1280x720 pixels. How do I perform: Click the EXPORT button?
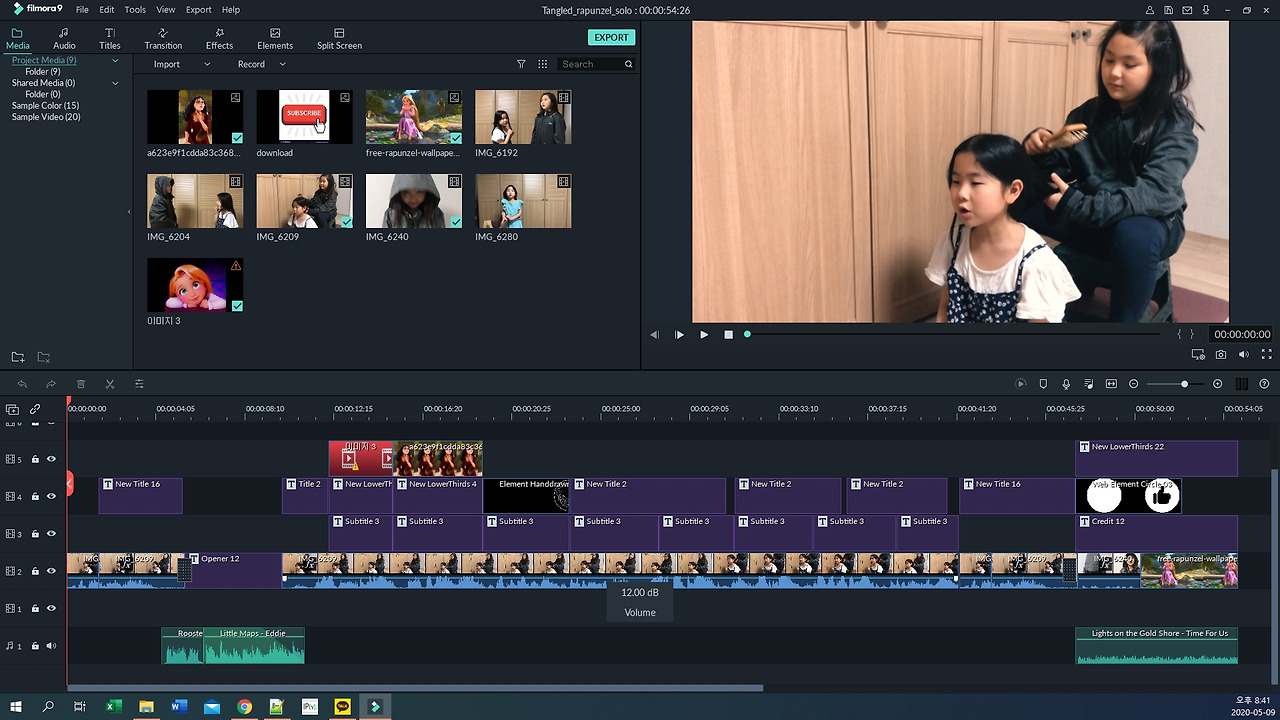[x=611, y=37]
